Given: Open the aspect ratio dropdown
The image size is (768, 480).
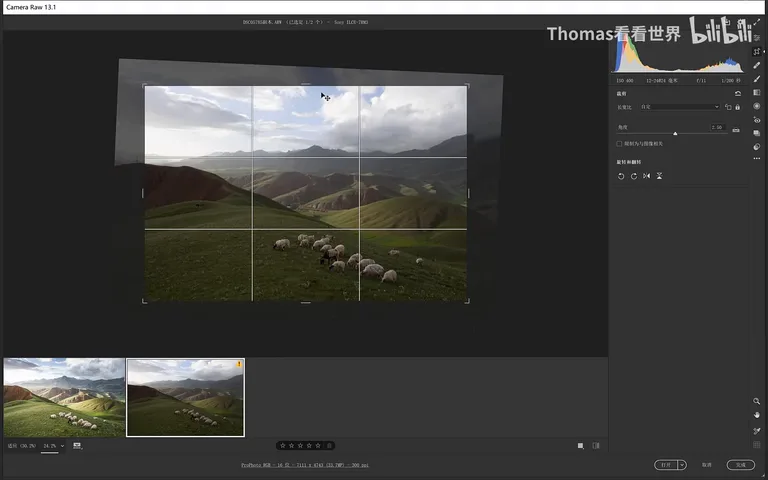Looking at the screenshot, I should click(680, 107).
